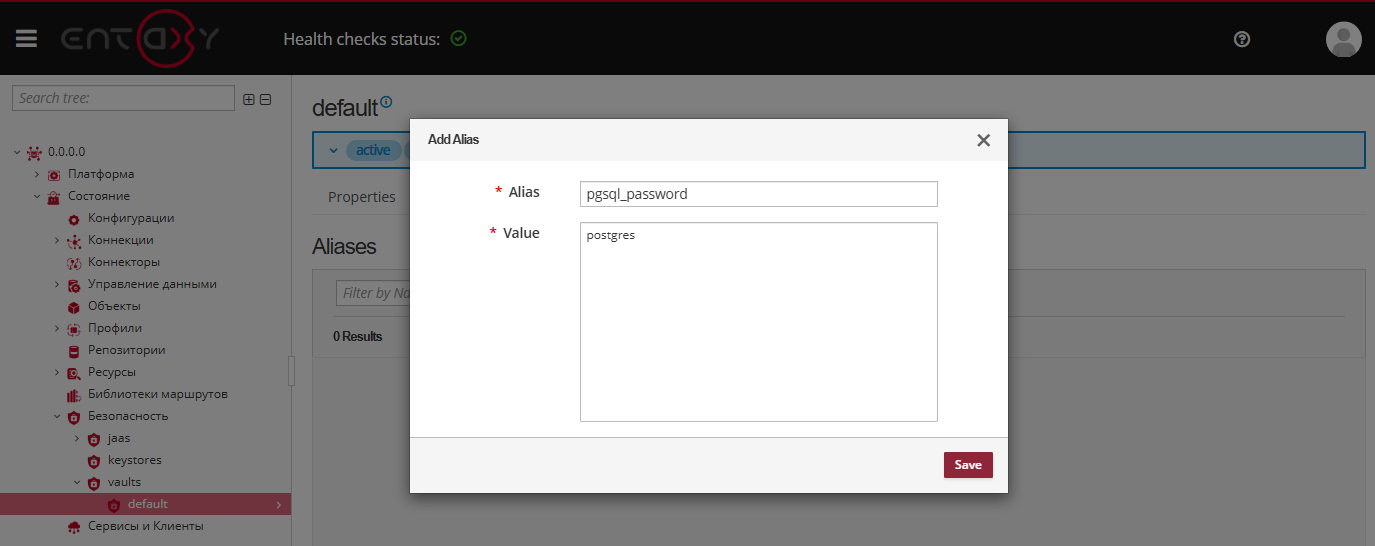Screen dimensions: 1375x546
Task: Select the Сервисы и Клиенты item
Action: (x=146, y=526)
